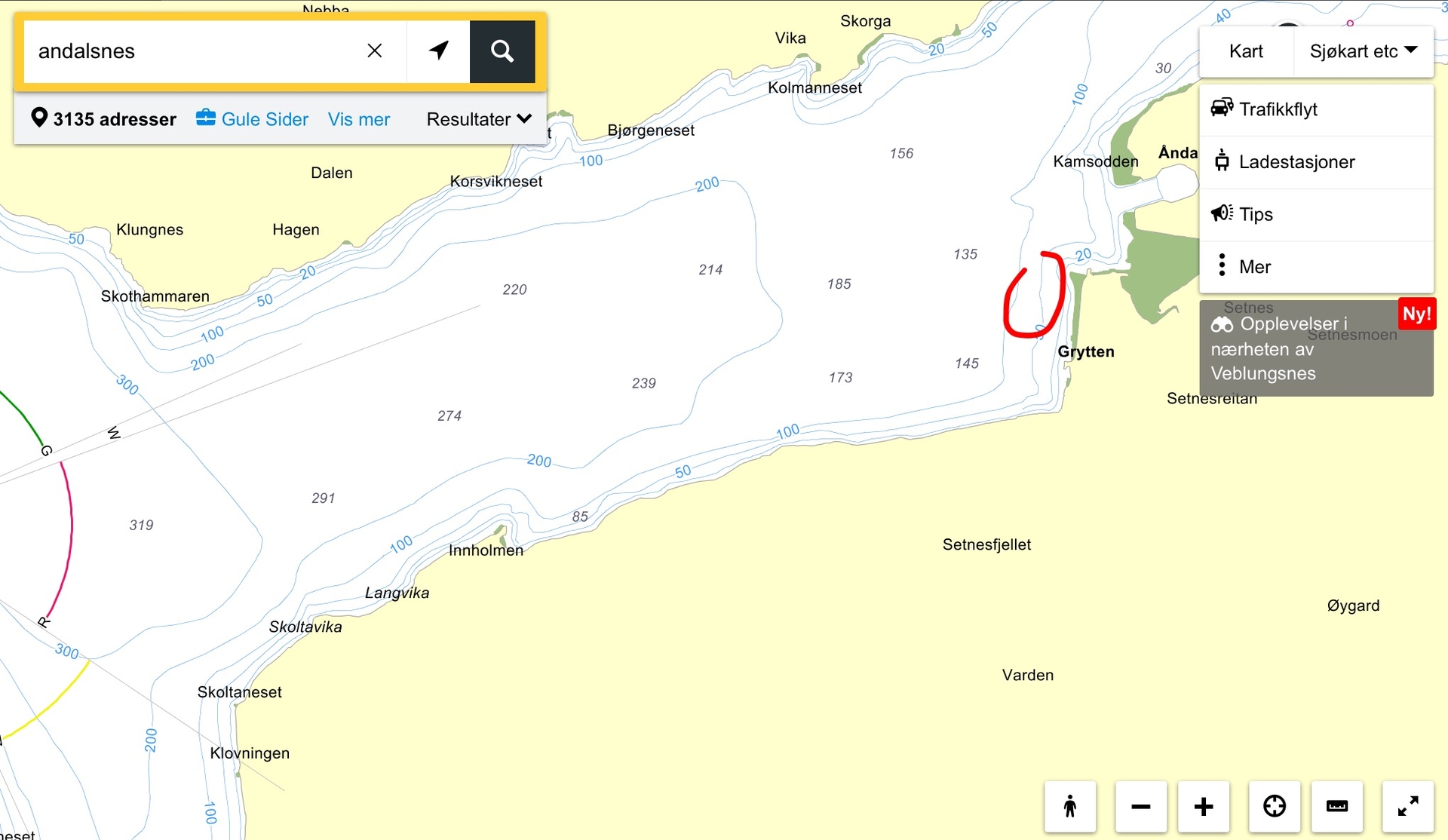
Task: Click the Kolmanneset map label
Action: [814, 87]
